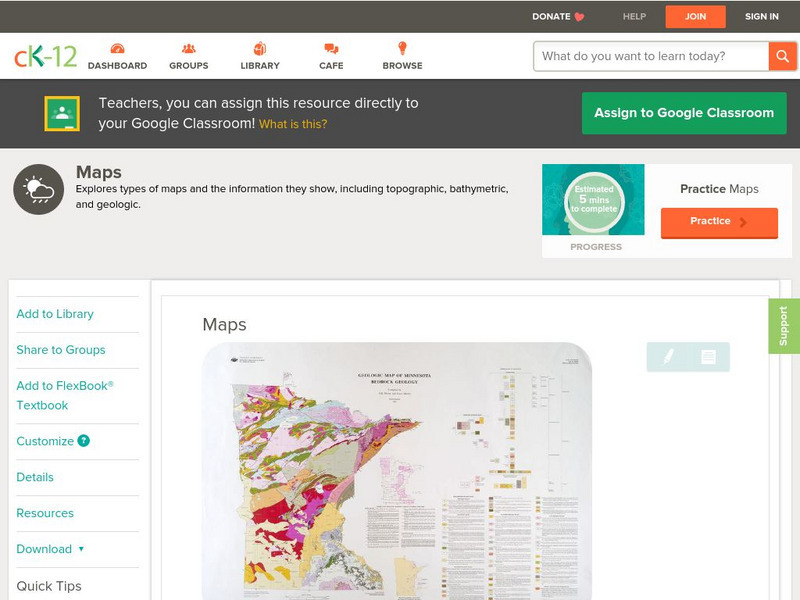Open the Cafe chat bubbles icon
This screenshot has height=600, width=800.
pos(331,48)
